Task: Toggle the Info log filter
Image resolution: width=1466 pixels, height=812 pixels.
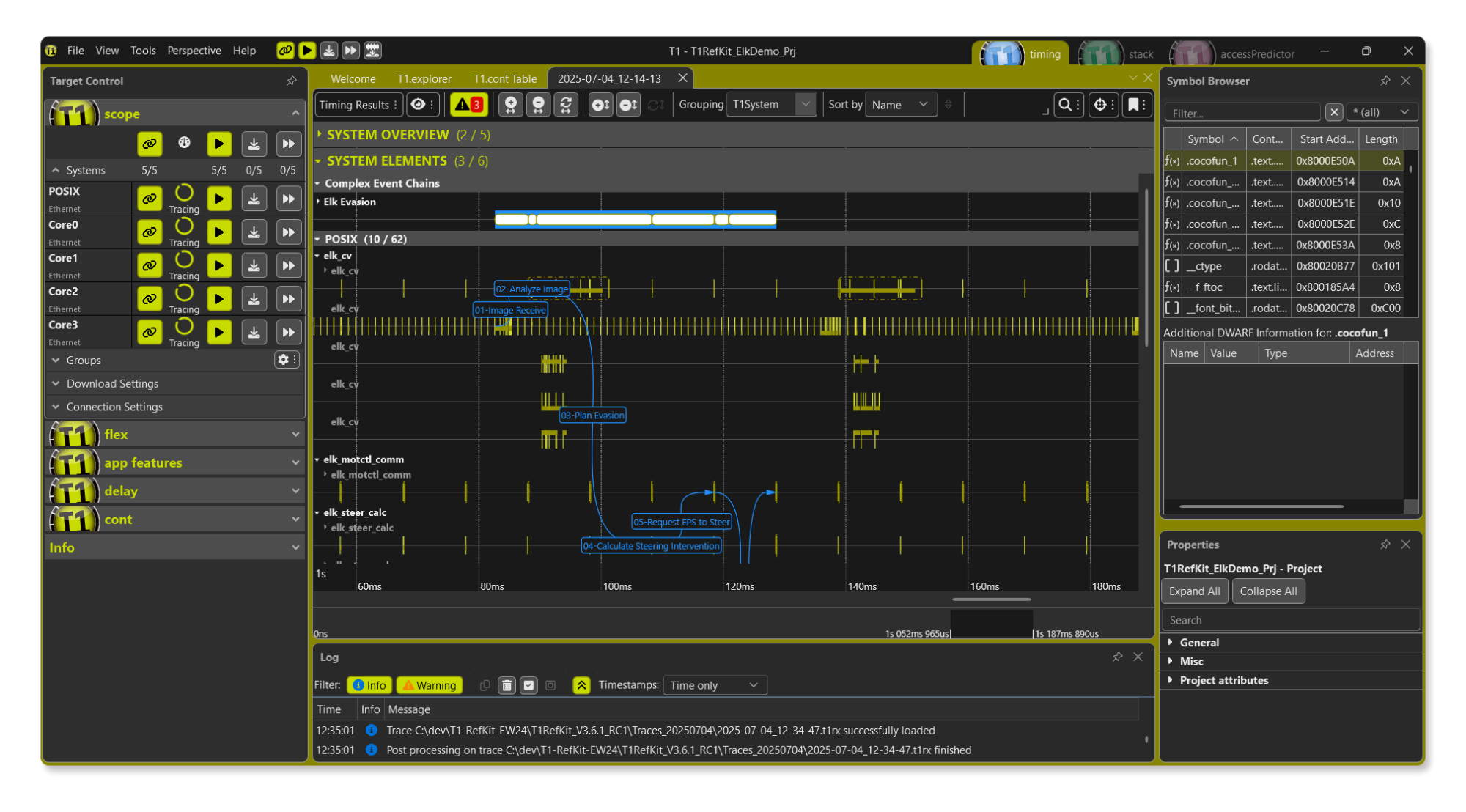Action: click(x=369, y=685)
